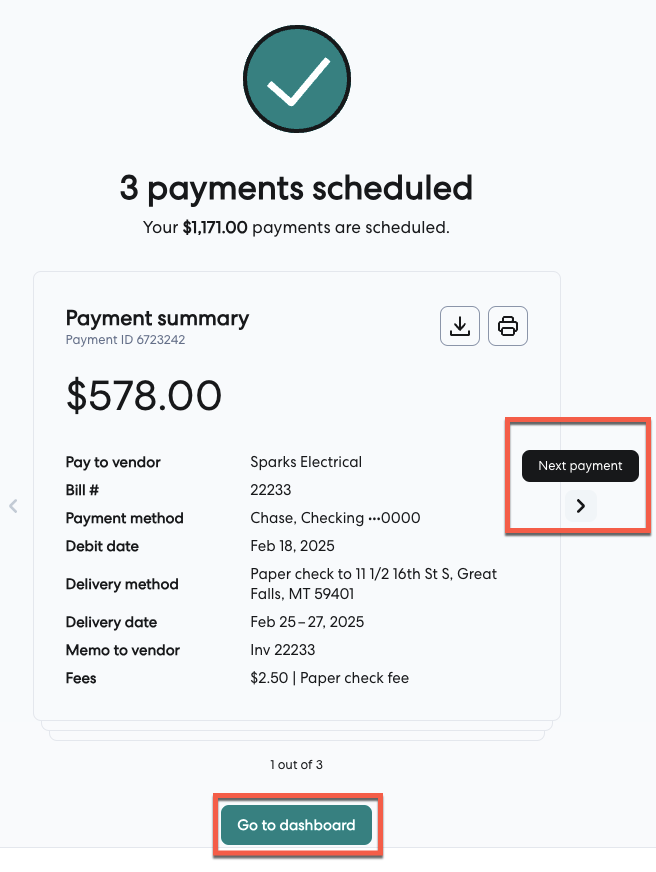Select the Sparks Electrical vendor name
Viewport: 656px width, 872px height.
tap(306, 462)
